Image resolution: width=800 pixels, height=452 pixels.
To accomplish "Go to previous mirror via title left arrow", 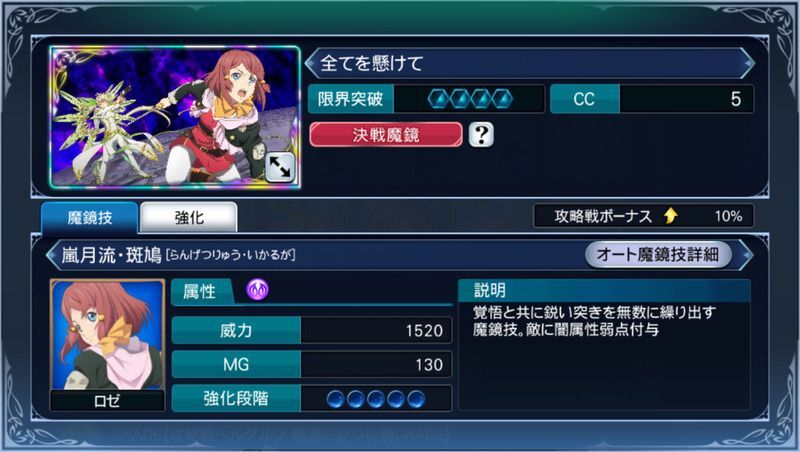I will point(311,63).
